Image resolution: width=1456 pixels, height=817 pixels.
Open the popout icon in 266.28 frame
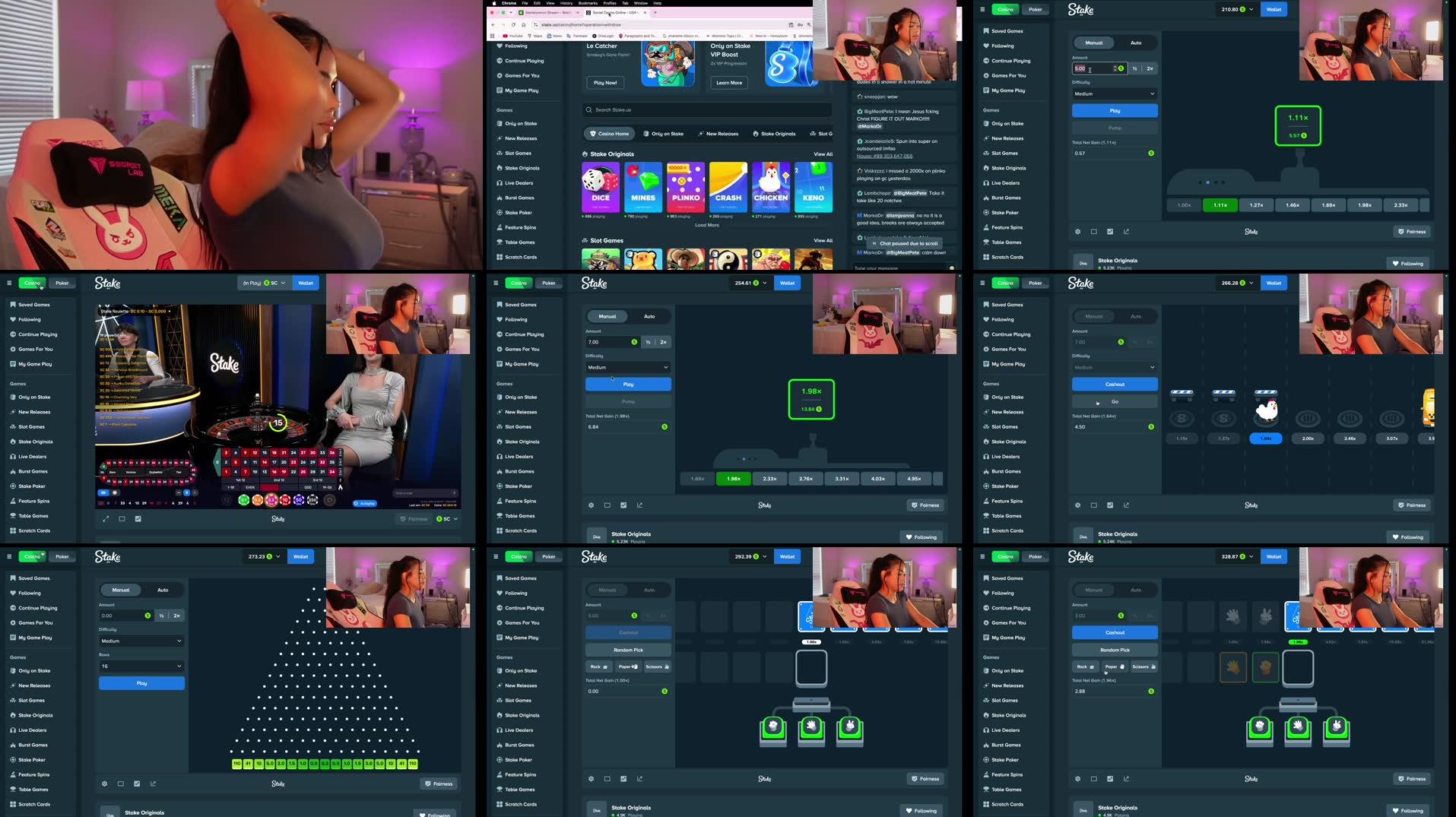tap(1126, 505)
